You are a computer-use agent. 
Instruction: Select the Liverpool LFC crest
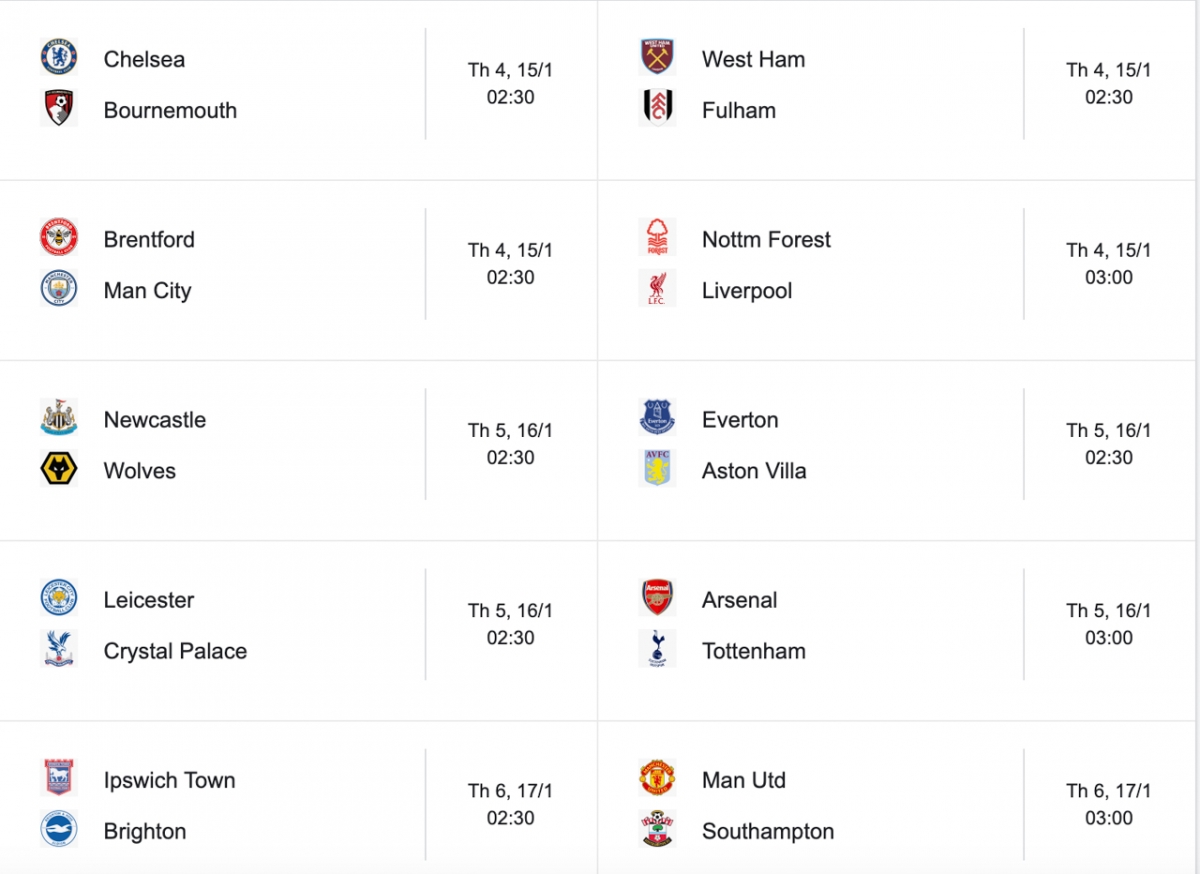point(657,288)
